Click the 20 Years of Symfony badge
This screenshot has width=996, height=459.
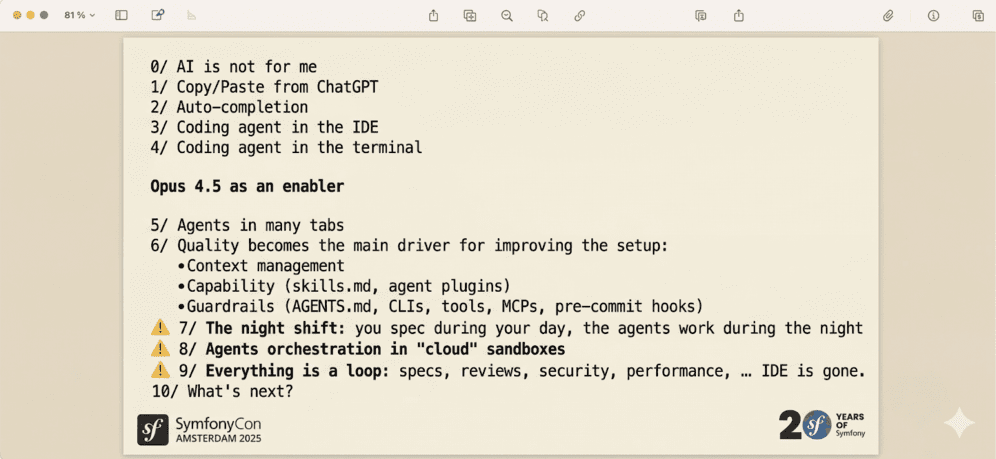coord(821,425)
